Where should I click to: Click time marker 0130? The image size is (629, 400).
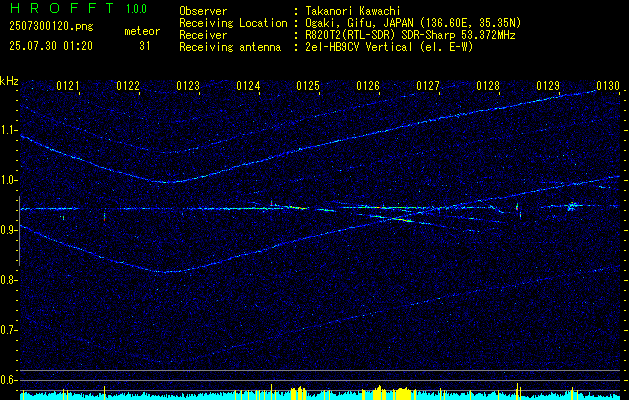608,85
